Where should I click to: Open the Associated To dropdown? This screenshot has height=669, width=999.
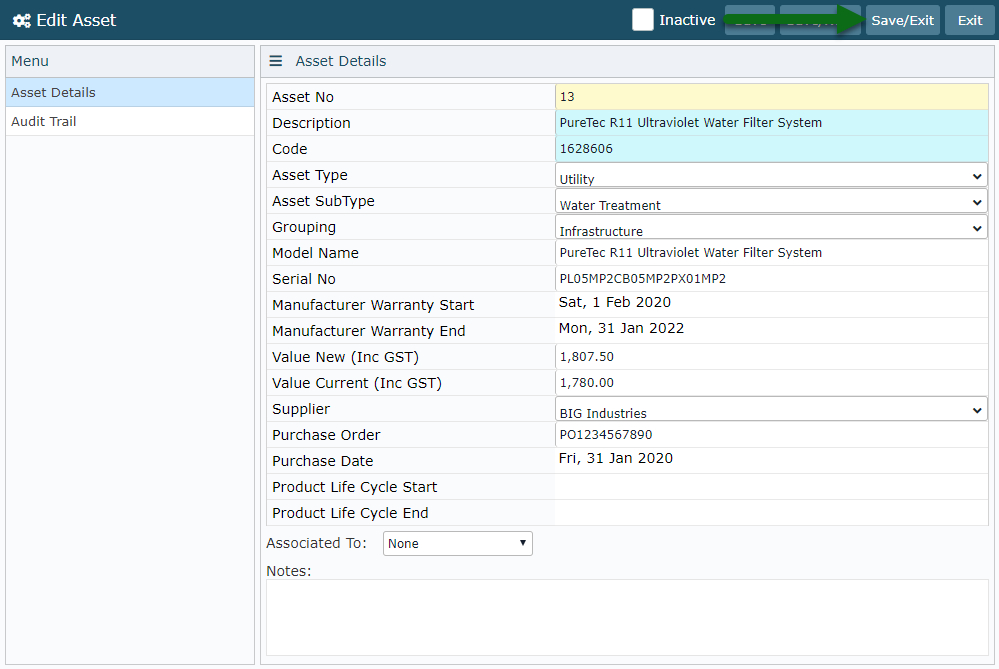tap(457, 543)
